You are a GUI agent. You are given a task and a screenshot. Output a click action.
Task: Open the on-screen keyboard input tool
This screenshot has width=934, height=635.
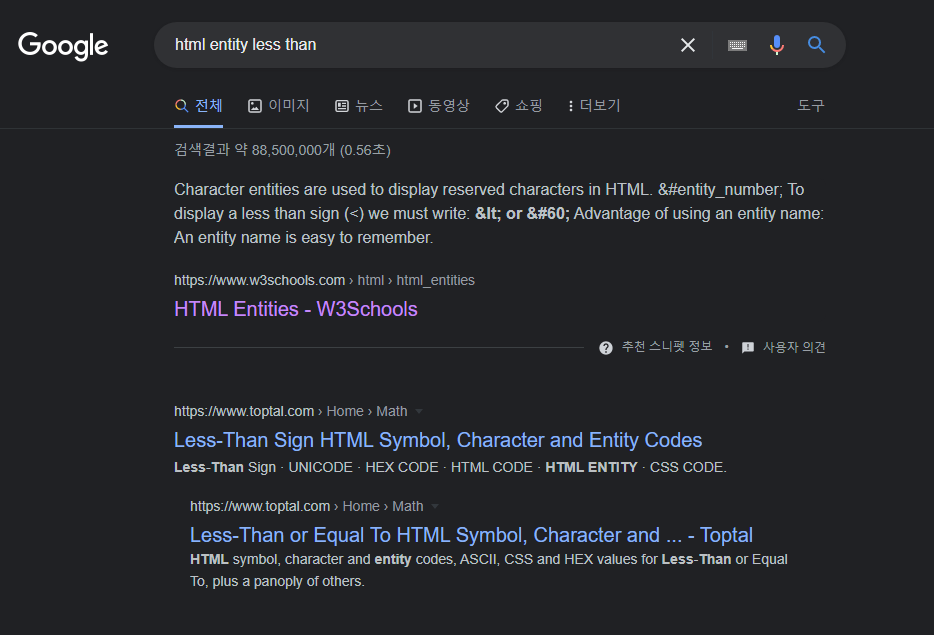pyautogui.click(x=737, y=45)
